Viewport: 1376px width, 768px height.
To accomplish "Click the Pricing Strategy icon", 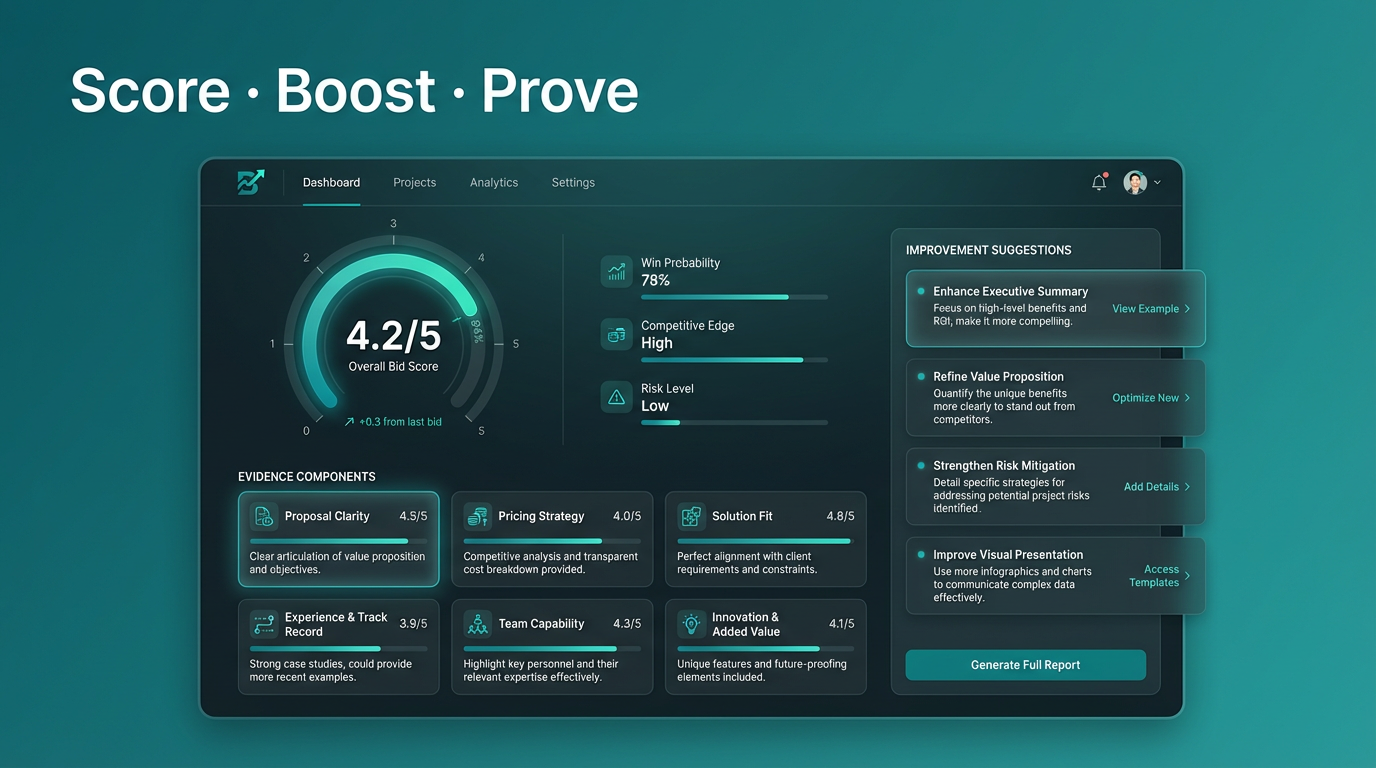I will click(x=476, y=516).
